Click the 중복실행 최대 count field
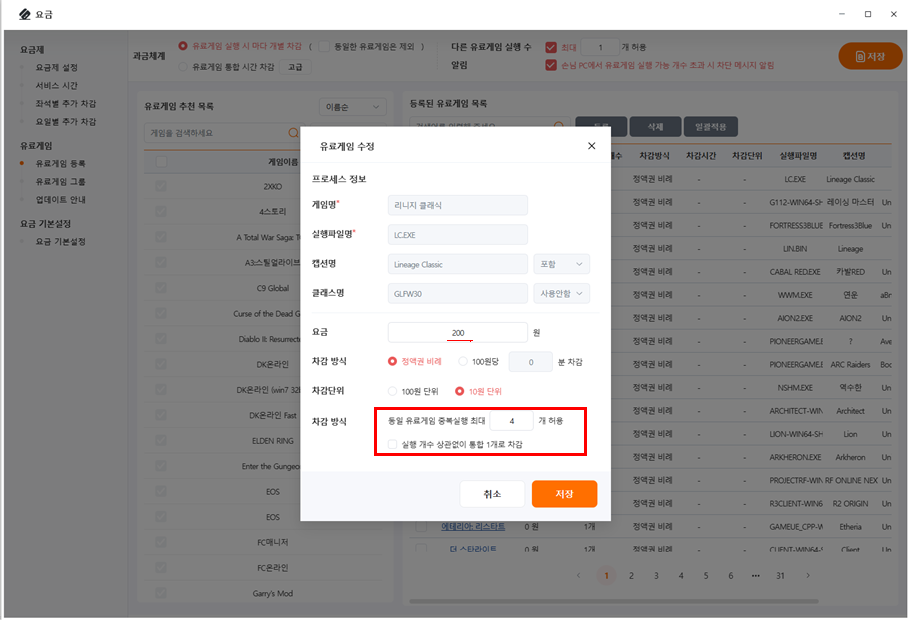This screenshot has height=620, width=908. click(511, 422)
